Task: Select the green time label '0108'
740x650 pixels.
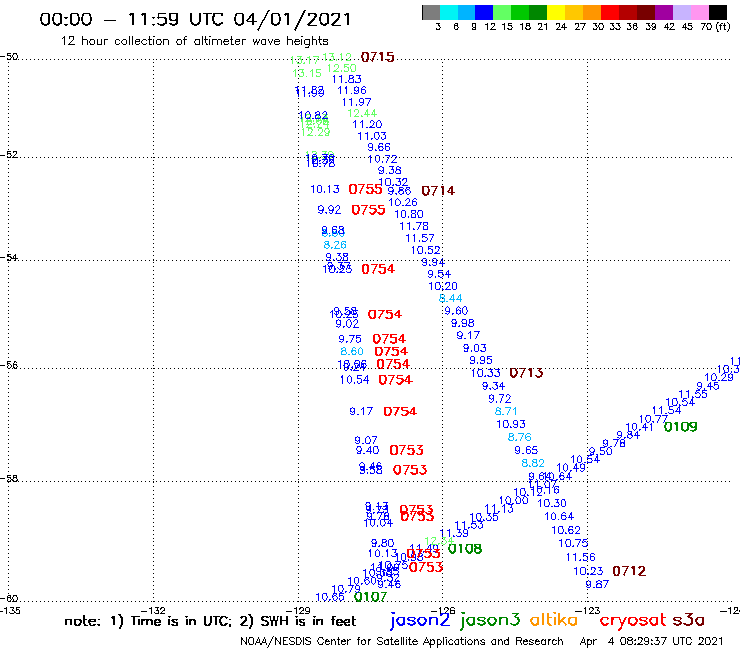Action: pyautogui.click(x=465, y=549)
